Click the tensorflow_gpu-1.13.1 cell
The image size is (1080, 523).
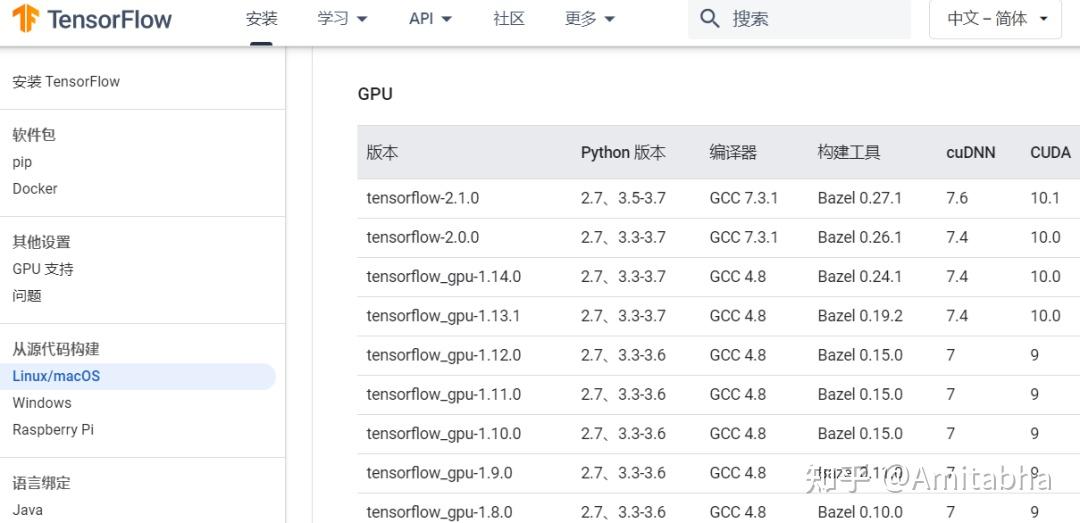pyautogui.click(x=444, y=316)
